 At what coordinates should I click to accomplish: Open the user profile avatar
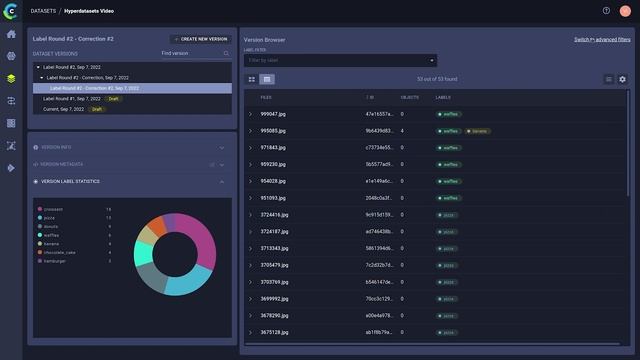[625, 11]
